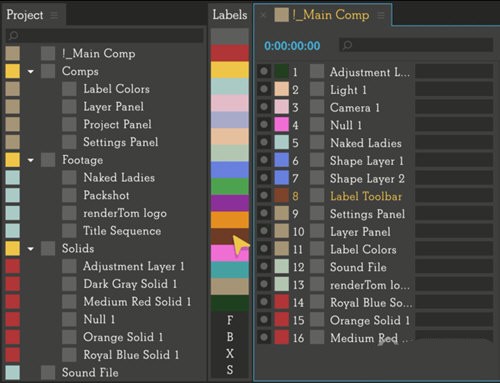Click the search icon in the Project panel
The height and width of the screenshot is (383, 500).
tap(14, 35)
